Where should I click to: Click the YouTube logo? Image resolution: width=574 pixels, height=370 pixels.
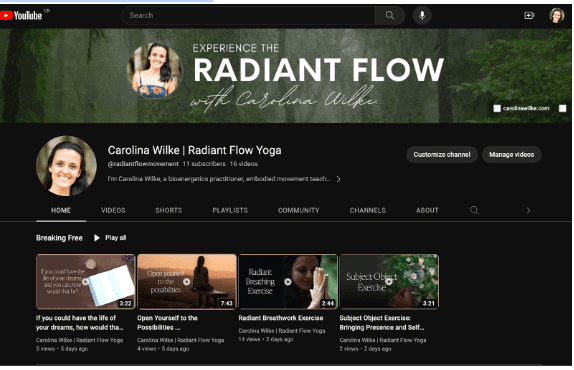tap(21, 15)
